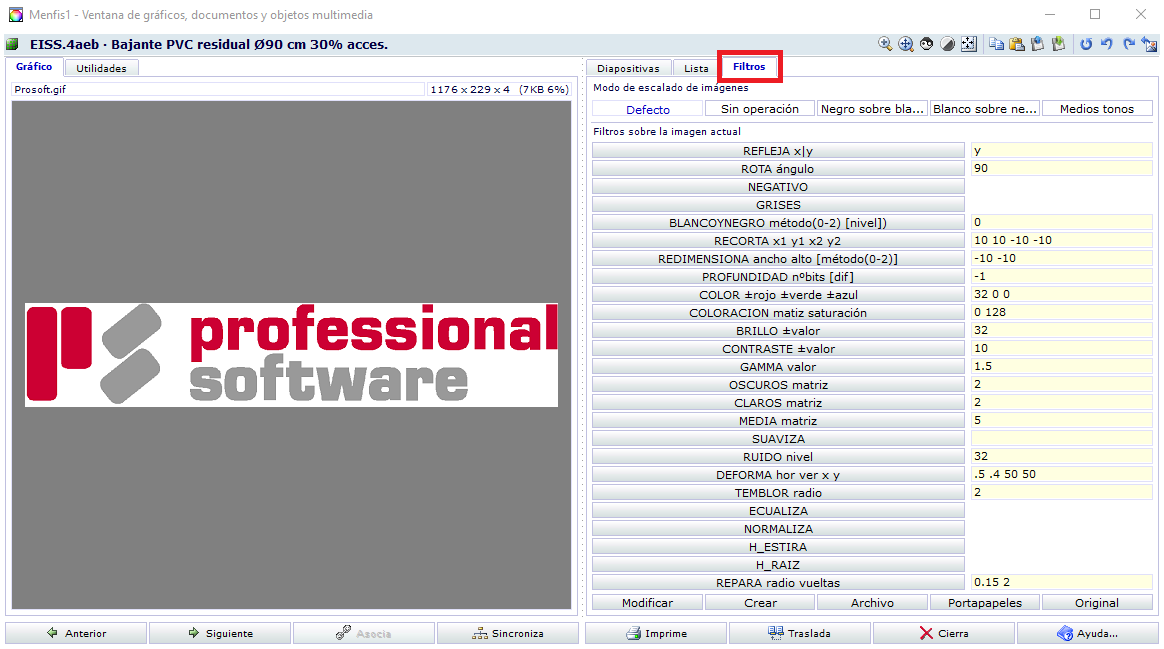Open the Lista tab

[696, 68]
